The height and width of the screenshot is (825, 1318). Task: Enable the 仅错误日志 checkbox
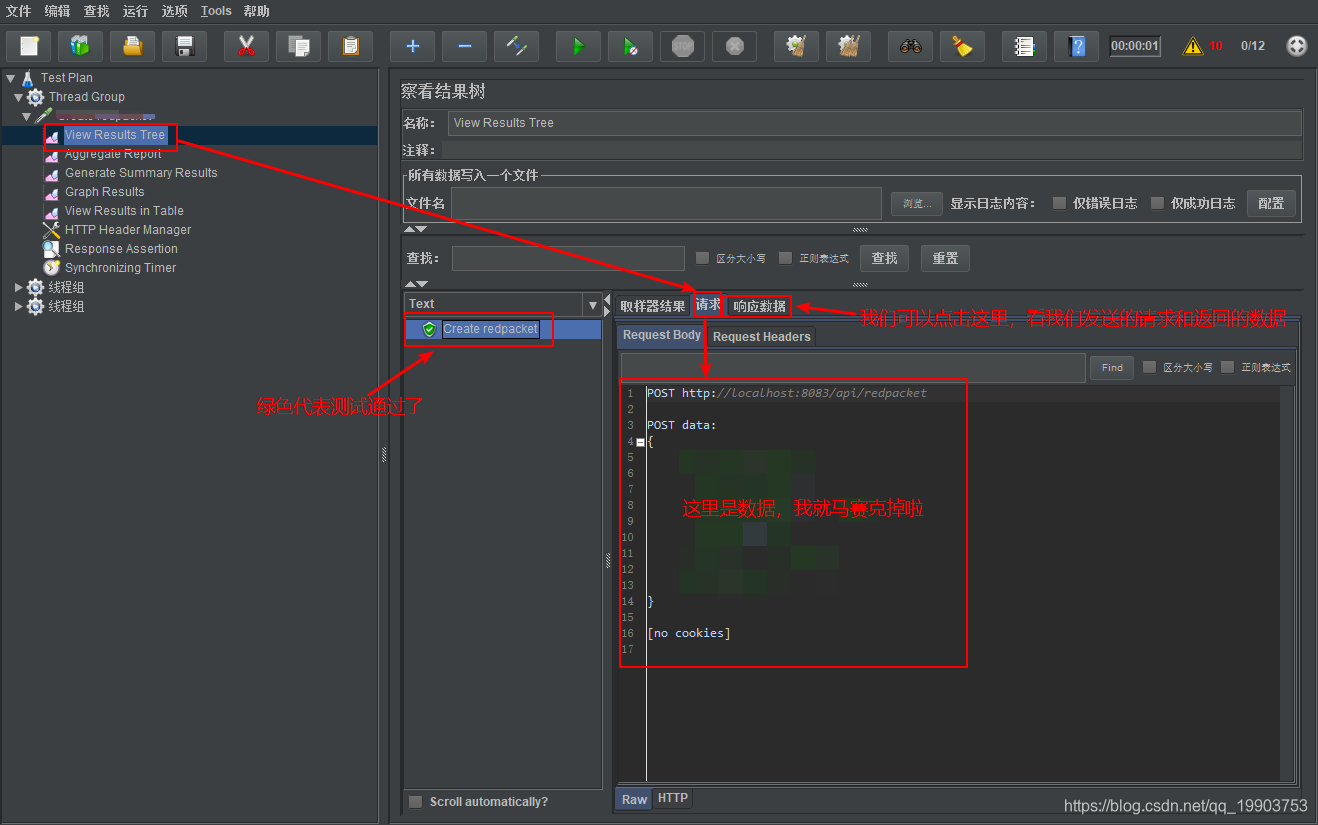(x=1059, y=203)
